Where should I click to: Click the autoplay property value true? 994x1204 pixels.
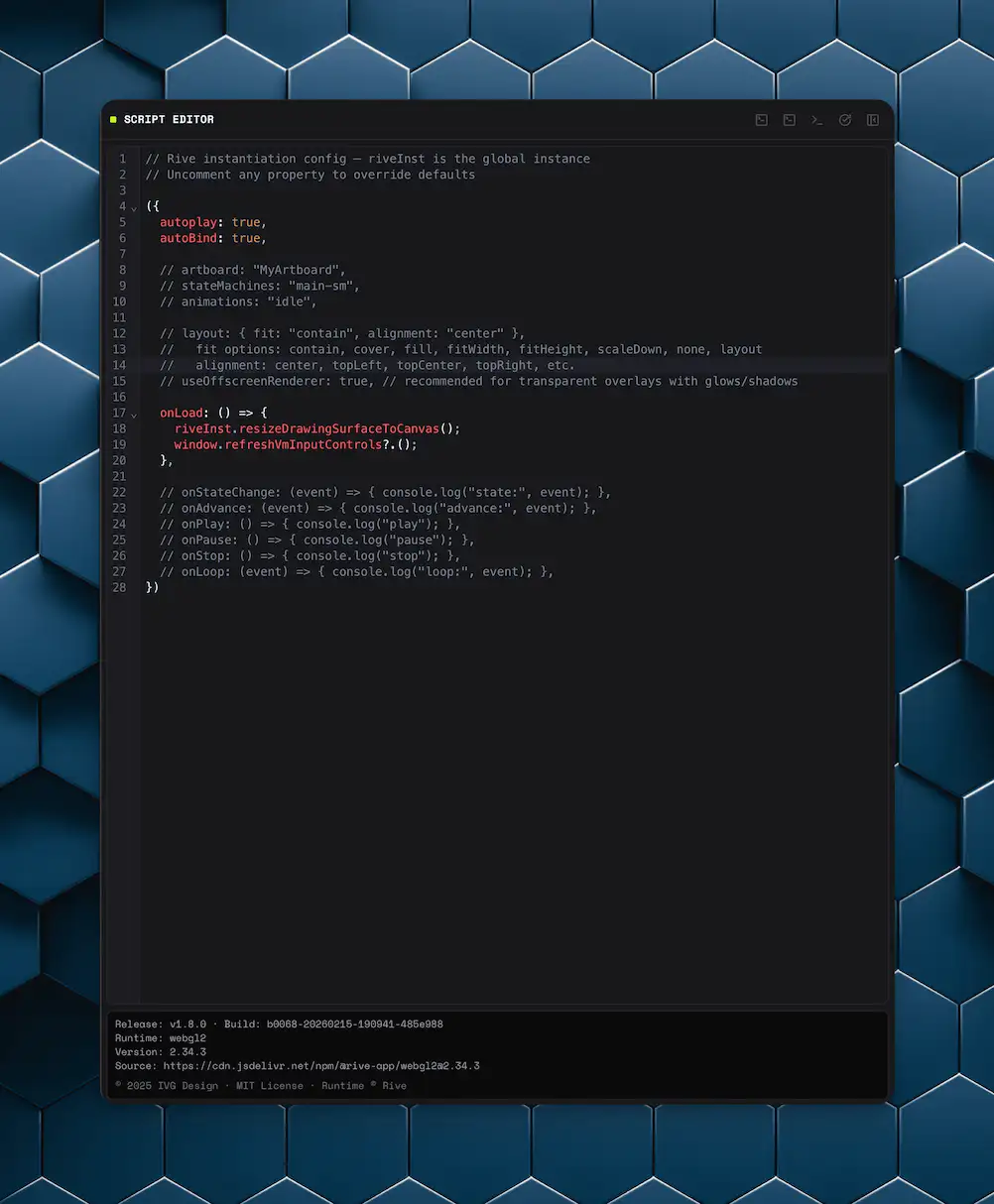246,222
